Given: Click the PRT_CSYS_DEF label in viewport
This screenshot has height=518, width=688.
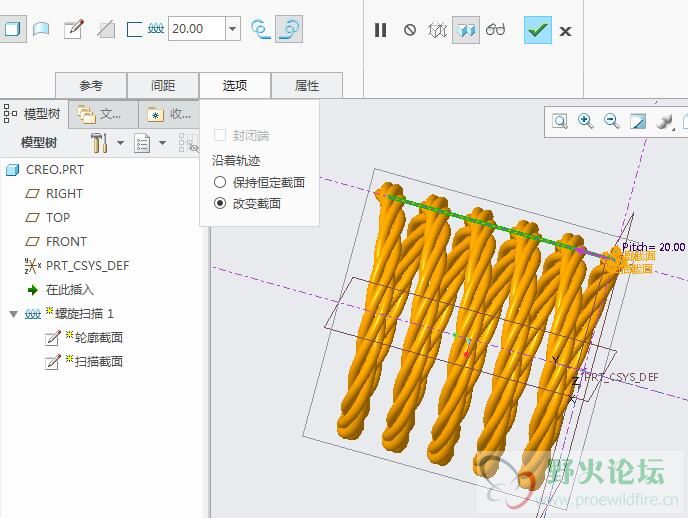Looking at the screenshot, I should 622,377.
